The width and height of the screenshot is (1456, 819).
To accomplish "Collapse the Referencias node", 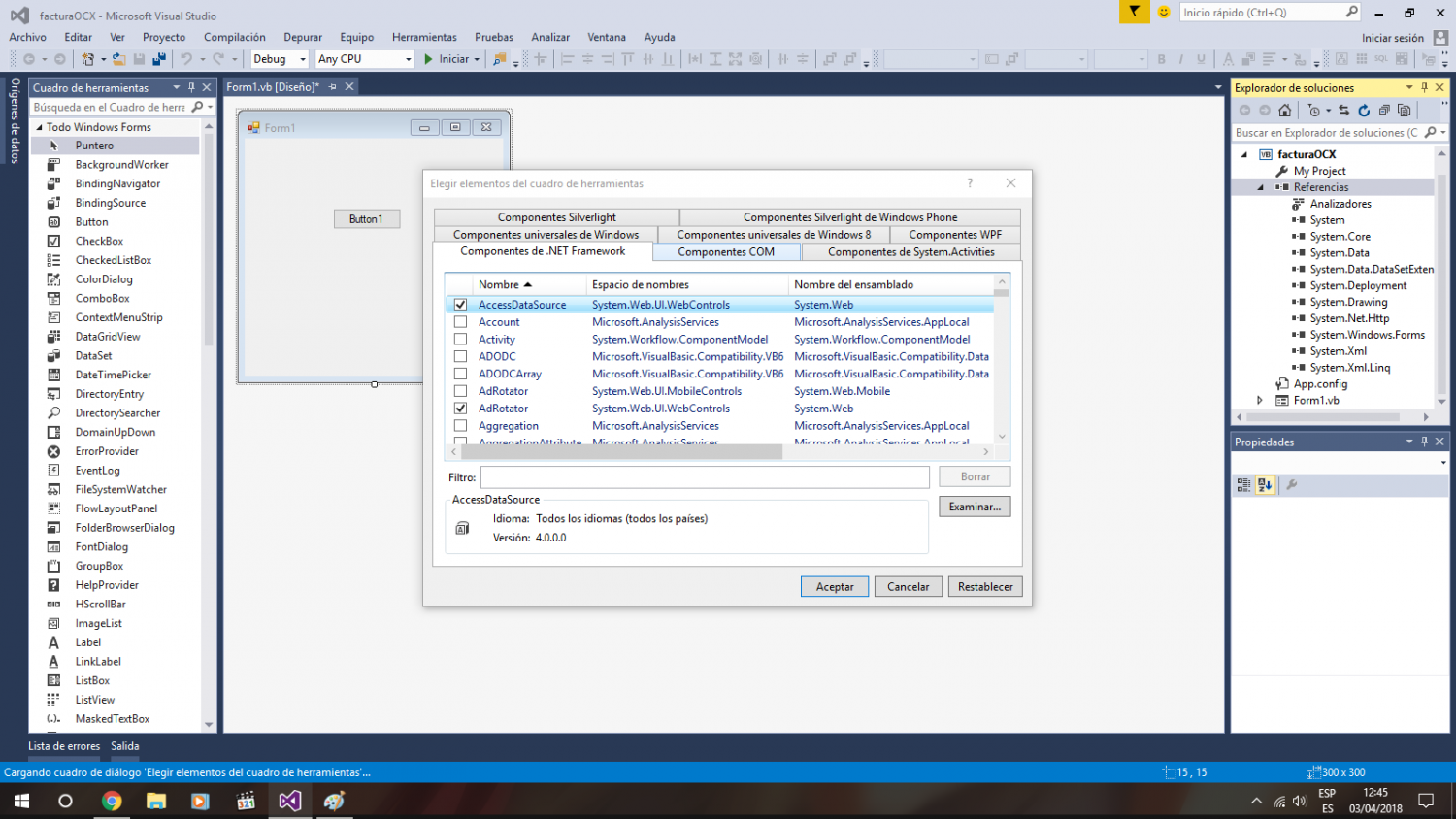I will tap(1261, 187).
